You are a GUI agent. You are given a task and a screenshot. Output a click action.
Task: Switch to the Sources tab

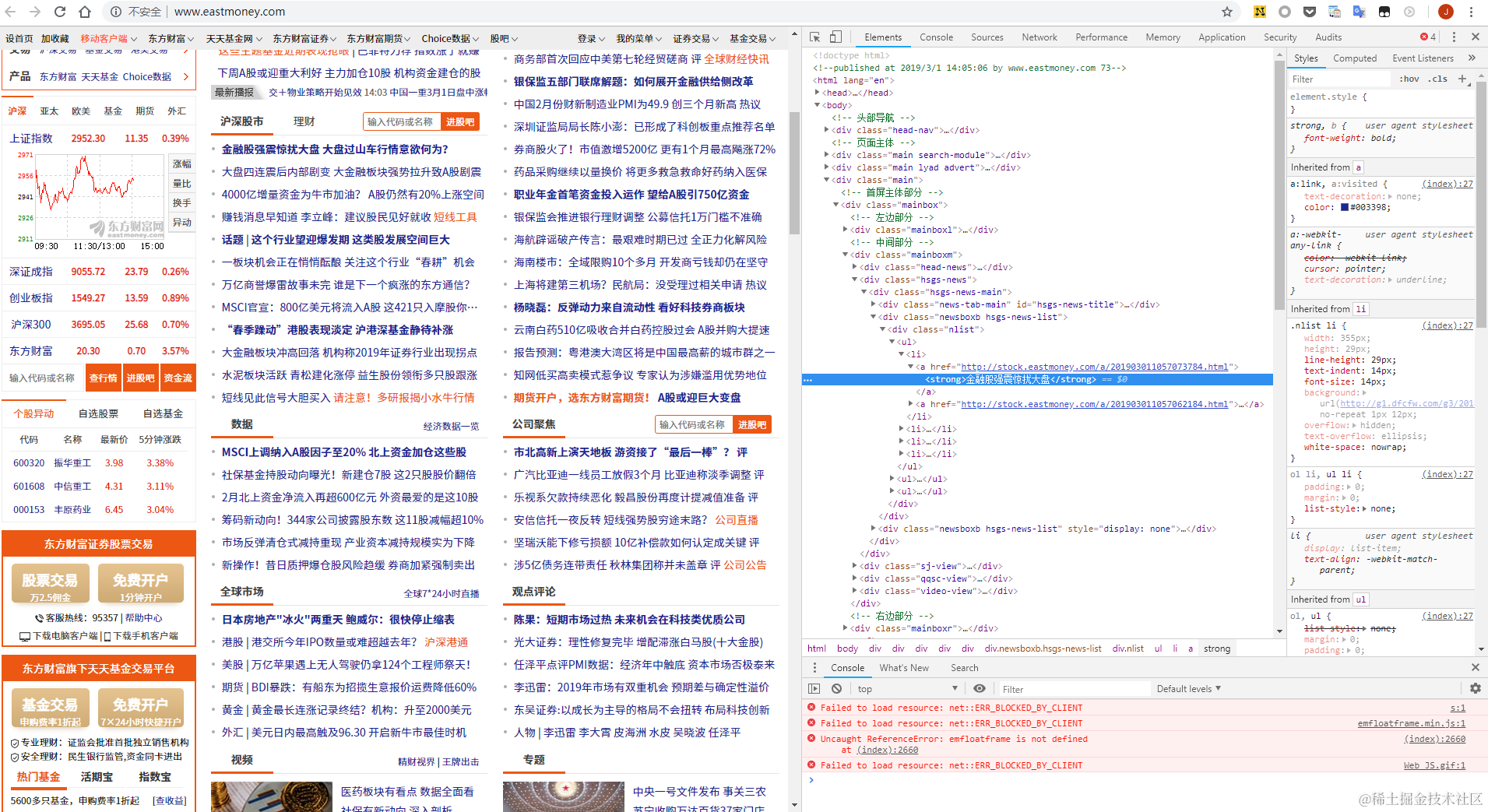[987, 37]
